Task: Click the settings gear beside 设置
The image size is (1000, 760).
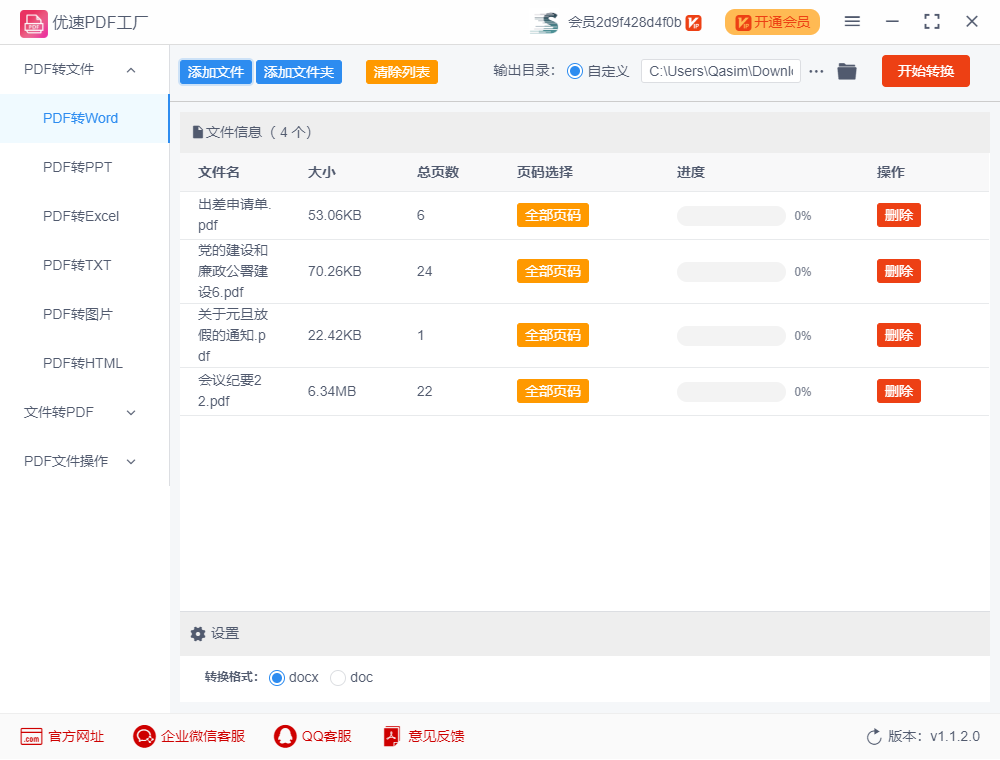Action: coord(197,633)
